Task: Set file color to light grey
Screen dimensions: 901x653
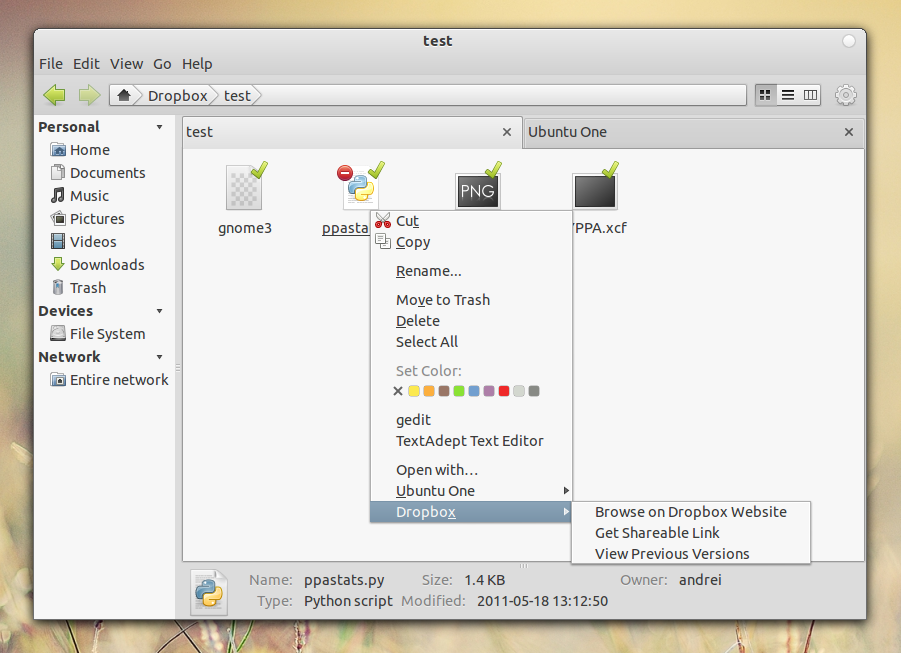Action: coord(519,391)
